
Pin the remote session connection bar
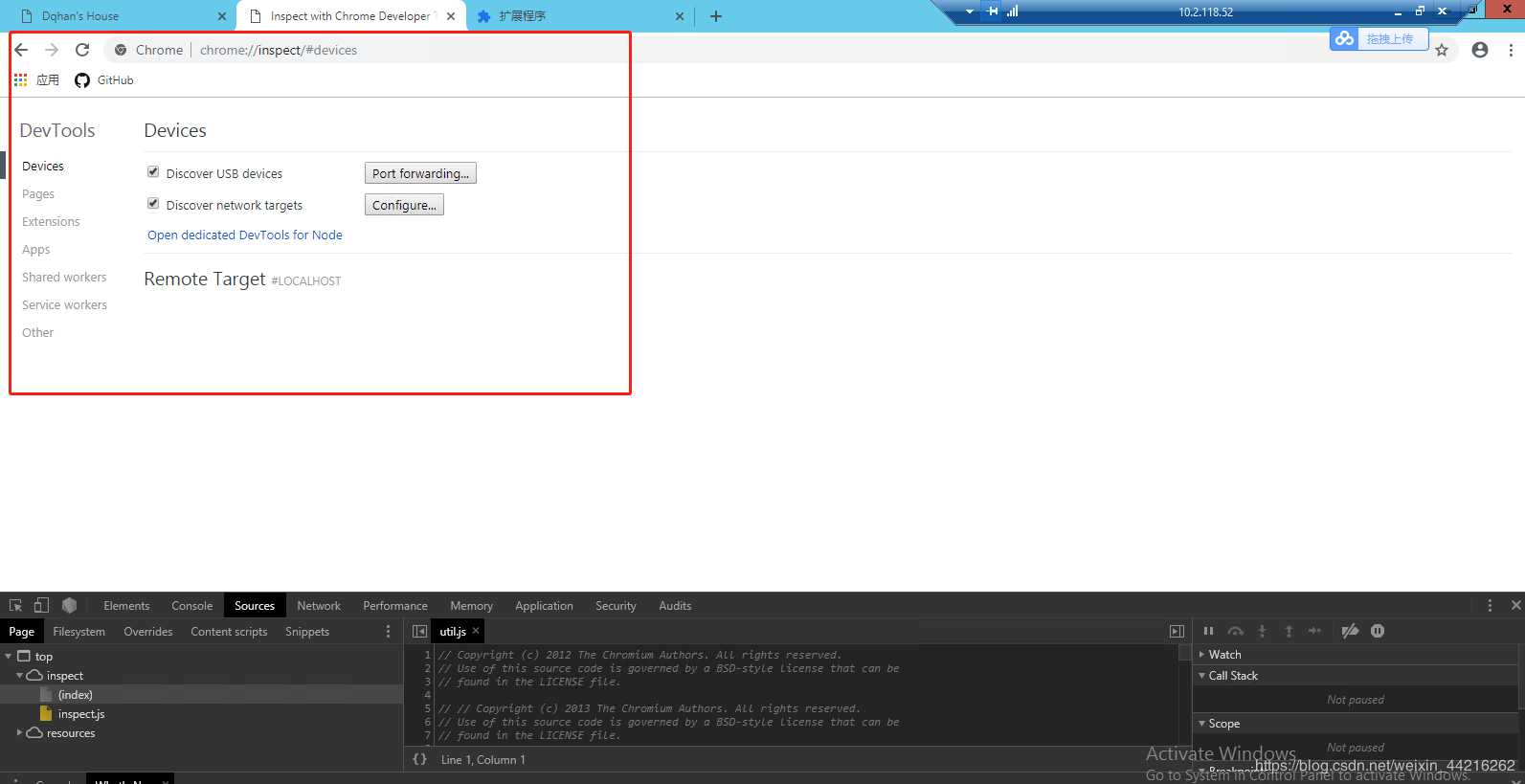(992, 11)
